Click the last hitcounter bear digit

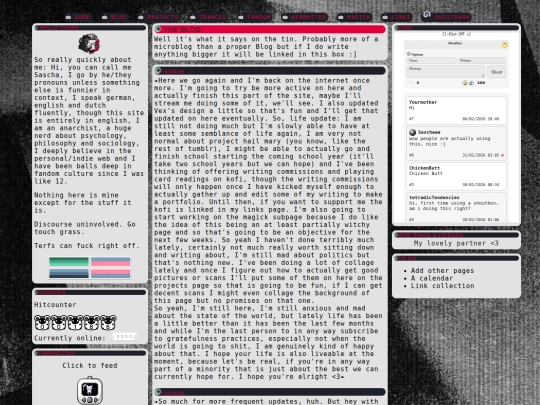pos(108,323)
